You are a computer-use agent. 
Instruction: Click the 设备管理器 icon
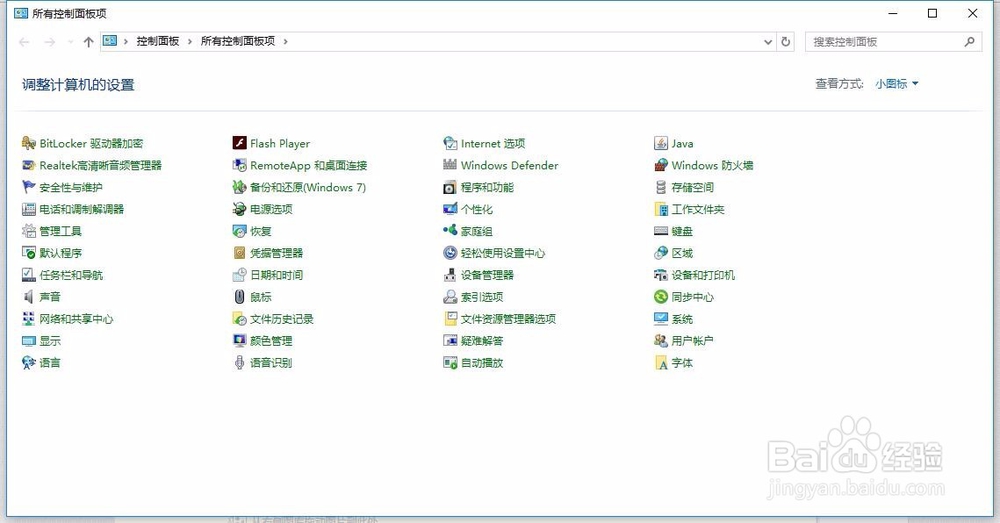point(450,275)
